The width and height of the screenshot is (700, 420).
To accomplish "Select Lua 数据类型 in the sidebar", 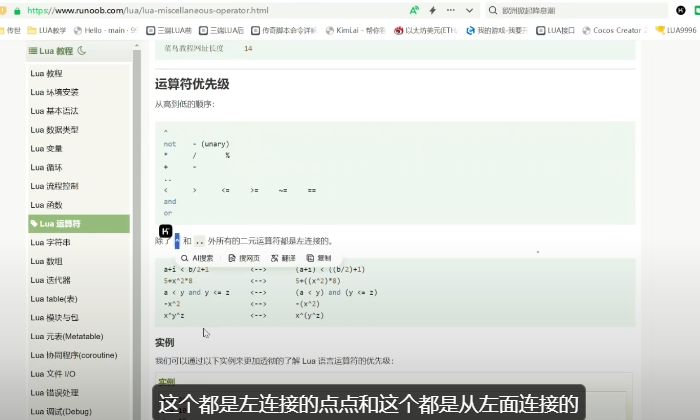I will coord(54,130).
